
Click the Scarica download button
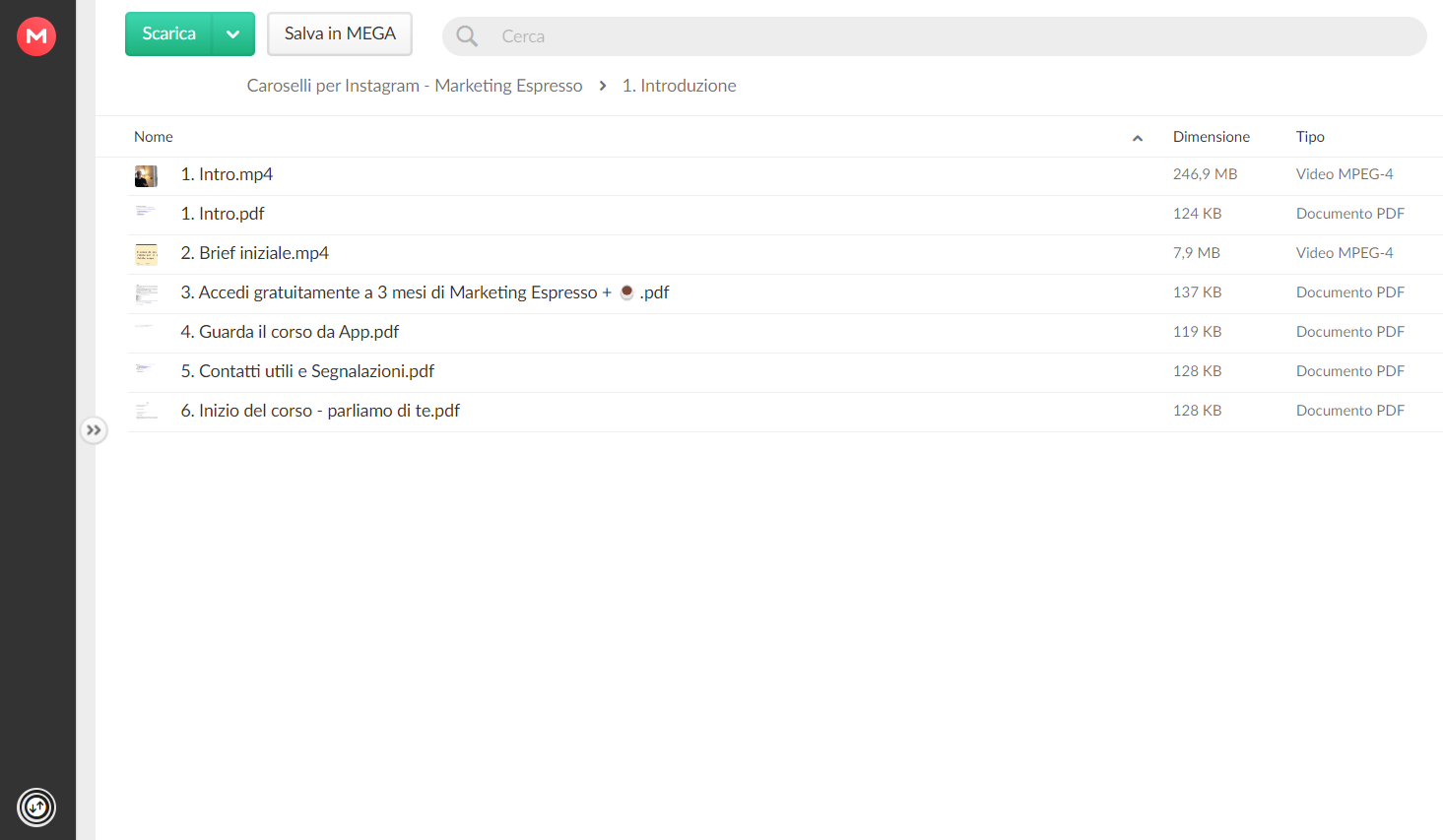pyautogui.click(x=169, y=34)
